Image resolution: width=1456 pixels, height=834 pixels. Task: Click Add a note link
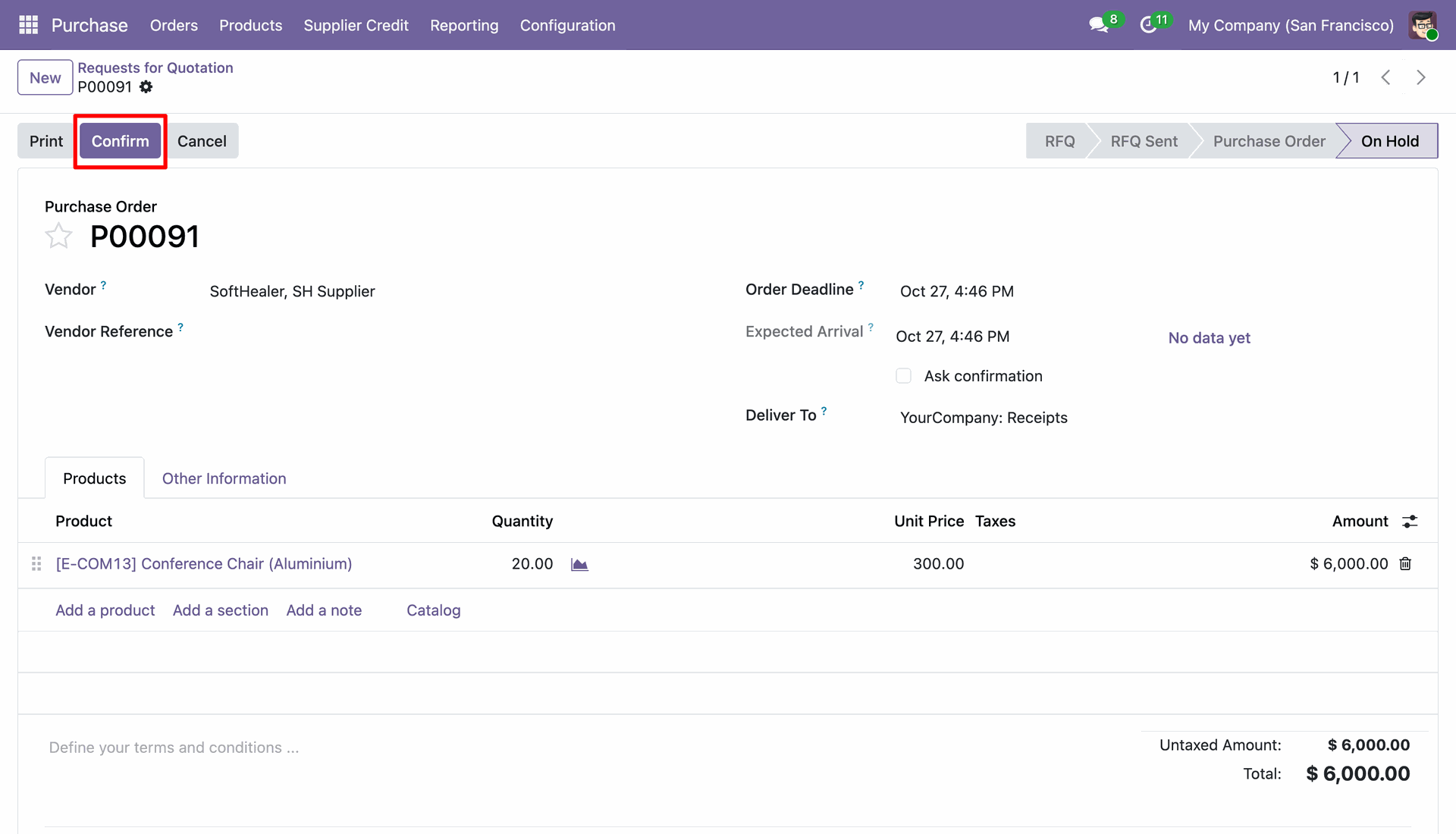(324, 610)
